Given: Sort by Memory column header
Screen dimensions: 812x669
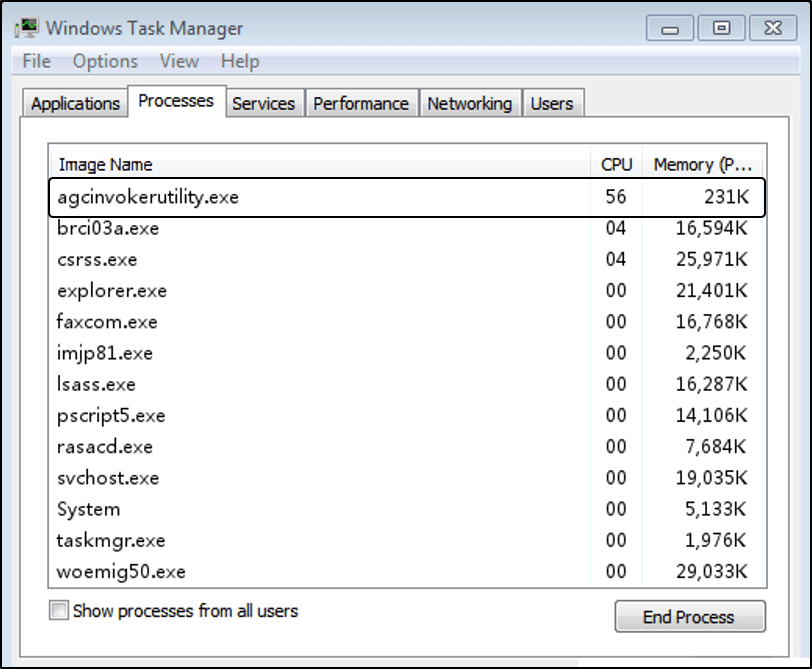Looking at the screenshot, I should 704,165.
